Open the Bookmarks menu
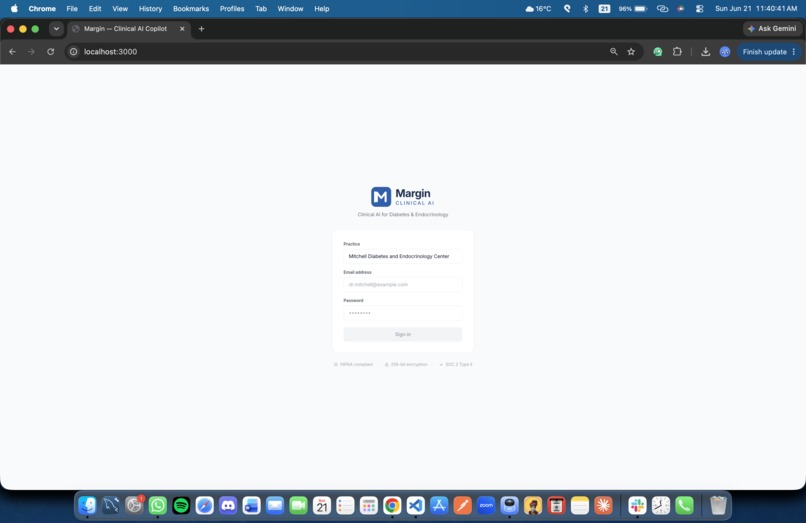The height and width of the screenshot is (523, 806). [x=191, y=9]
